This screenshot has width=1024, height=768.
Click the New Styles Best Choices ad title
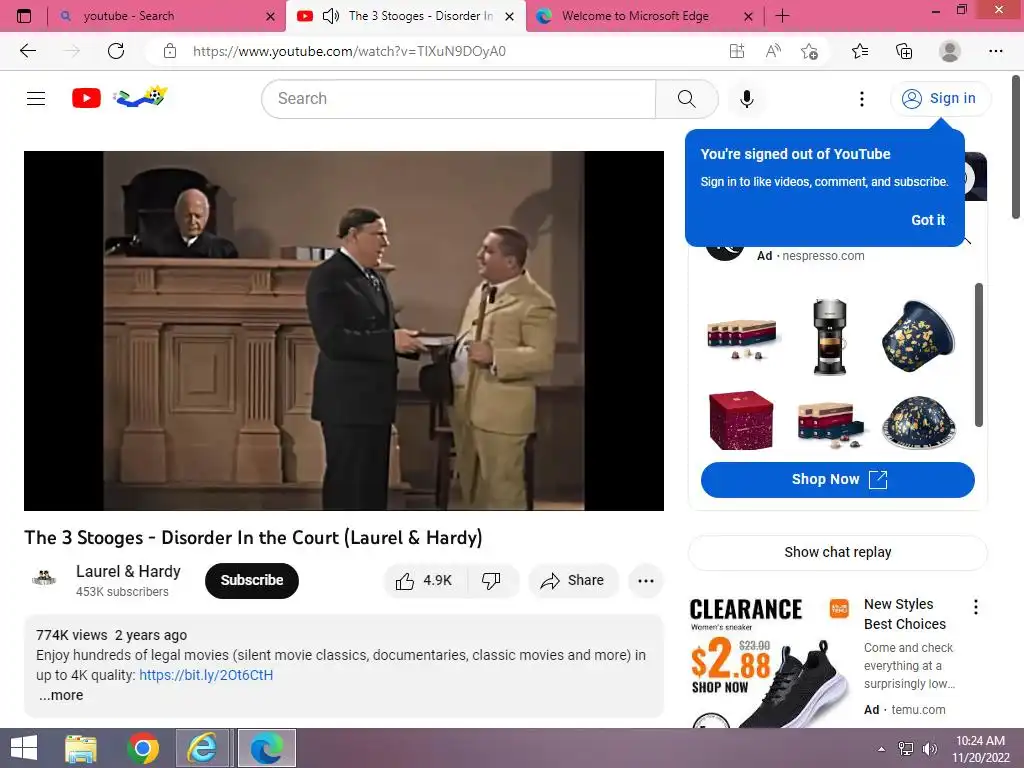point(904,614)
